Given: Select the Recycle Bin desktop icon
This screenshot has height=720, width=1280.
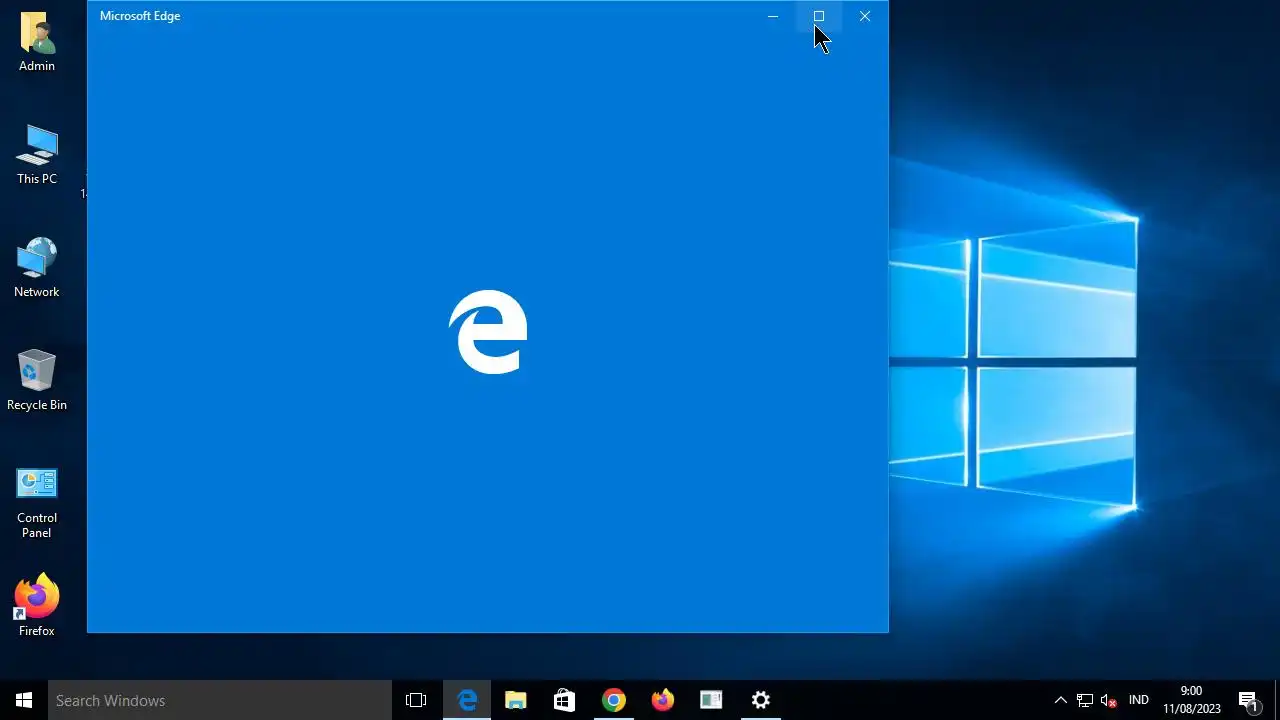Looking at the screenshot, I should click(37, 381).
